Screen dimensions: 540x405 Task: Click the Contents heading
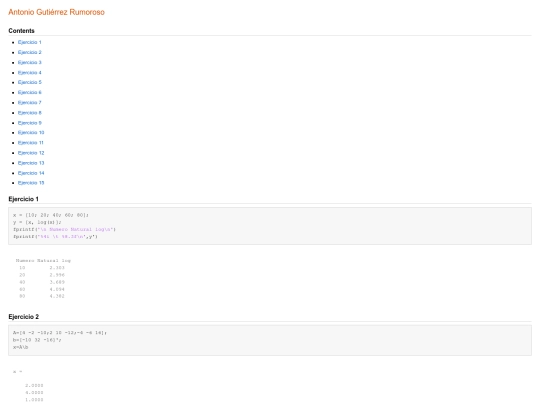click(x=21, y=31)
